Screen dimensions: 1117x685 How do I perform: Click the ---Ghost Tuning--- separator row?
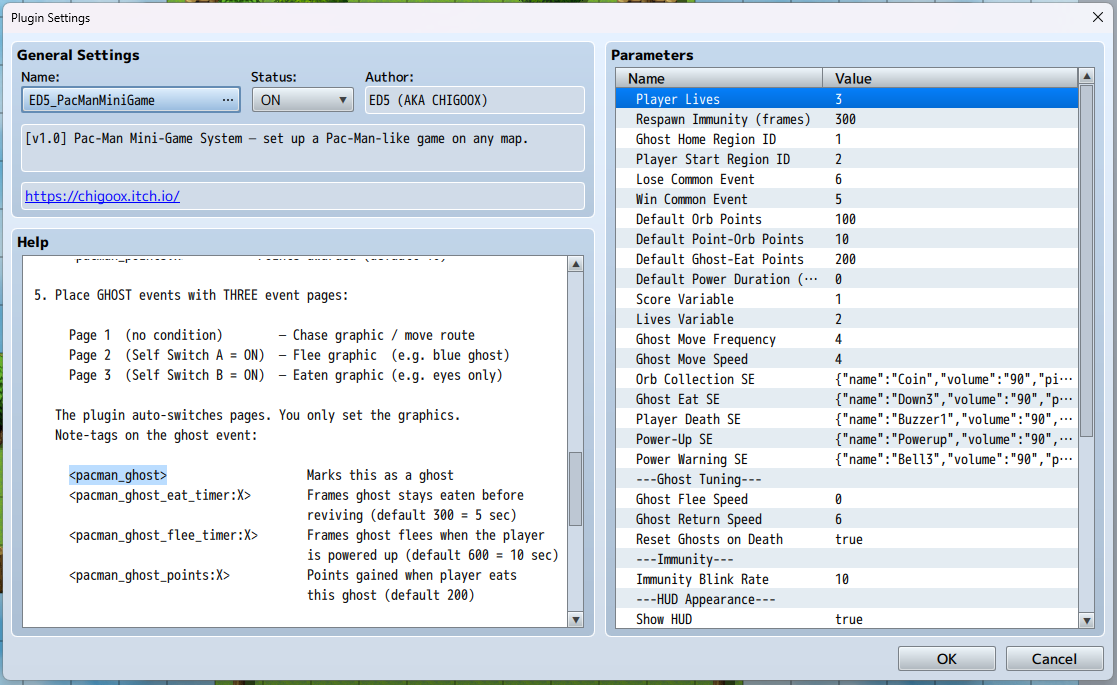847,479
